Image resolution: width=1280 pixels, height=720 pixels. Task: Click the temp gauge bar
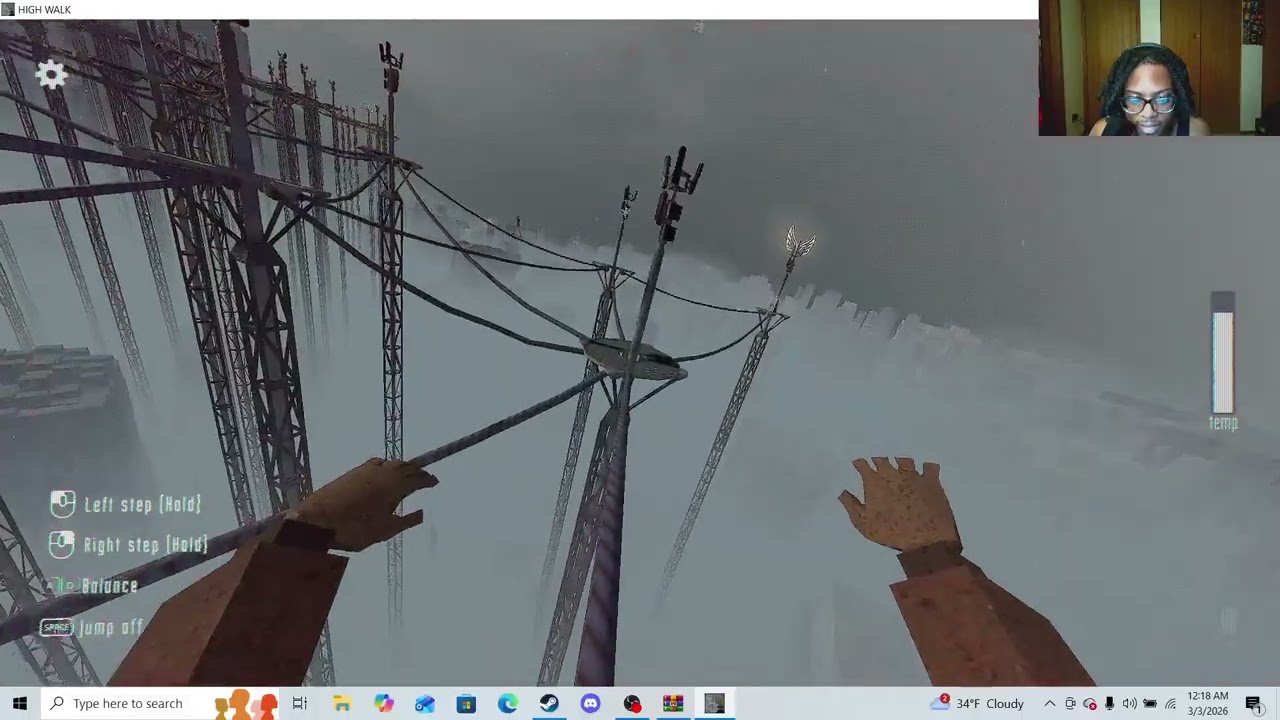(x=1223, y=353)
